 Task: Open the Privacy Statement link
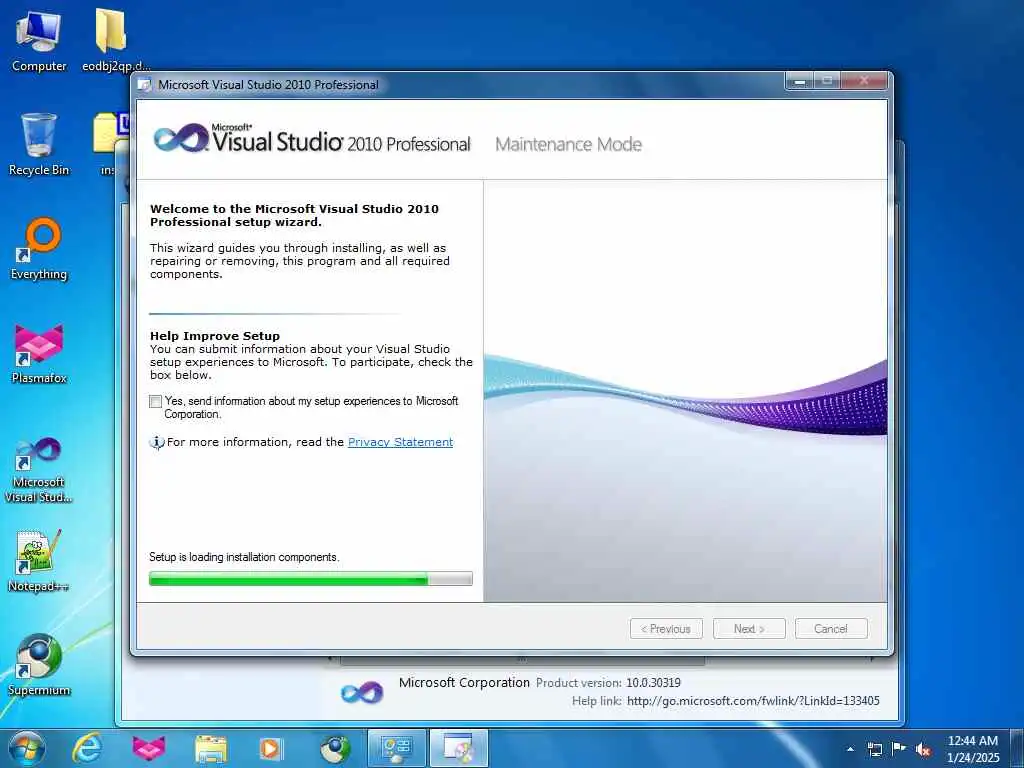click(x=400, y=442)
